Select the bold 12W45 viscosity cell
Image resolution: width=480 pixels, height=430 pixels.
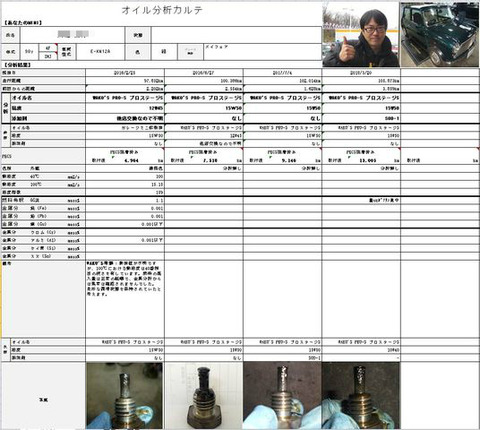(x=125, y=108)
